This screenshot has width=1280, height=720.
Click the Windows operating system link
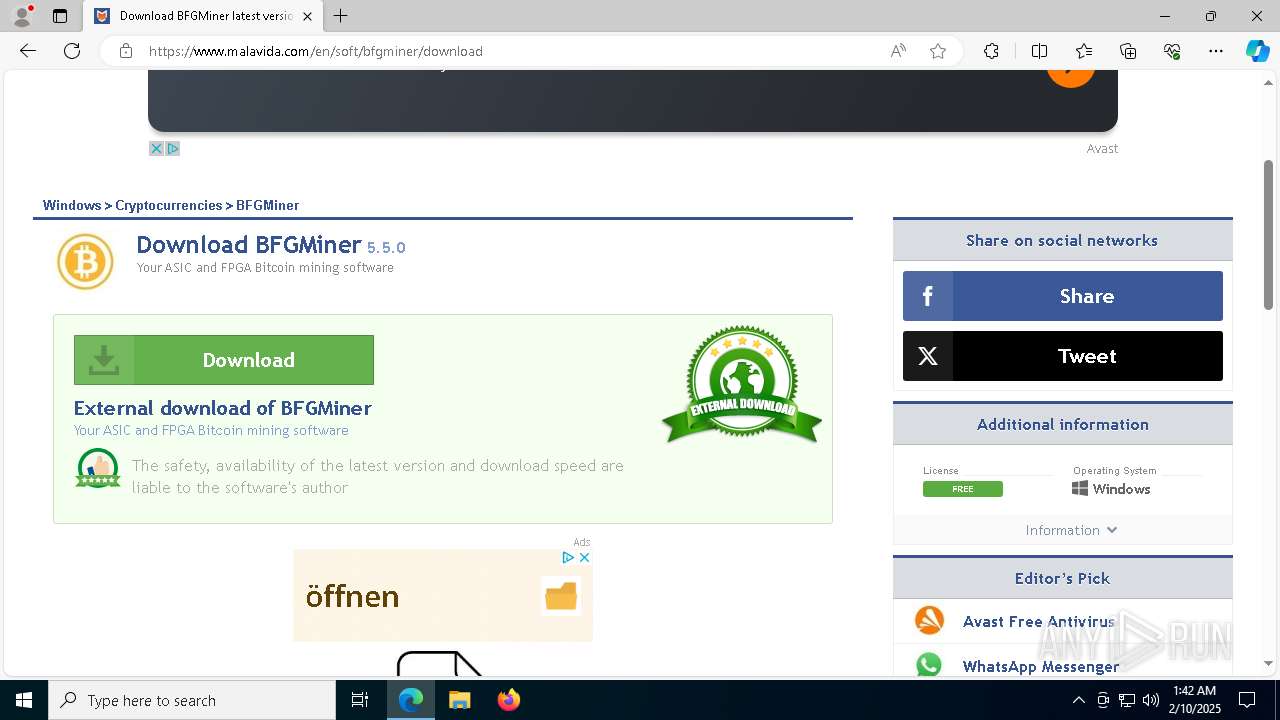1111,489
